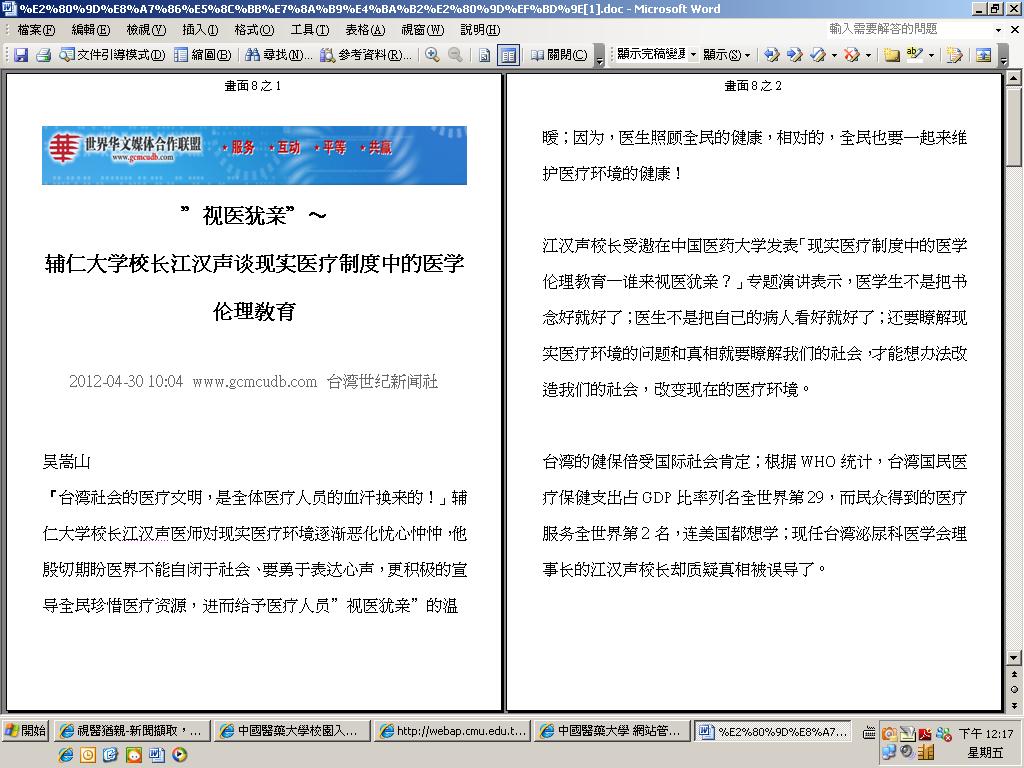
Task: Open the 工具(T) menu
Action: [310, 29]
